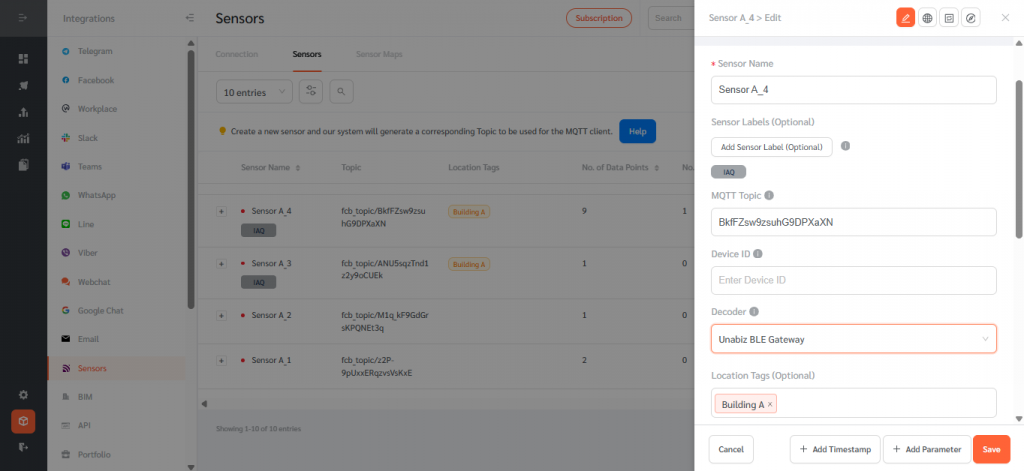Image resolution: width=1024 pixels, height=471 pixels.
Task: Click the pencil edit icon in panel header
Action: 905,18
